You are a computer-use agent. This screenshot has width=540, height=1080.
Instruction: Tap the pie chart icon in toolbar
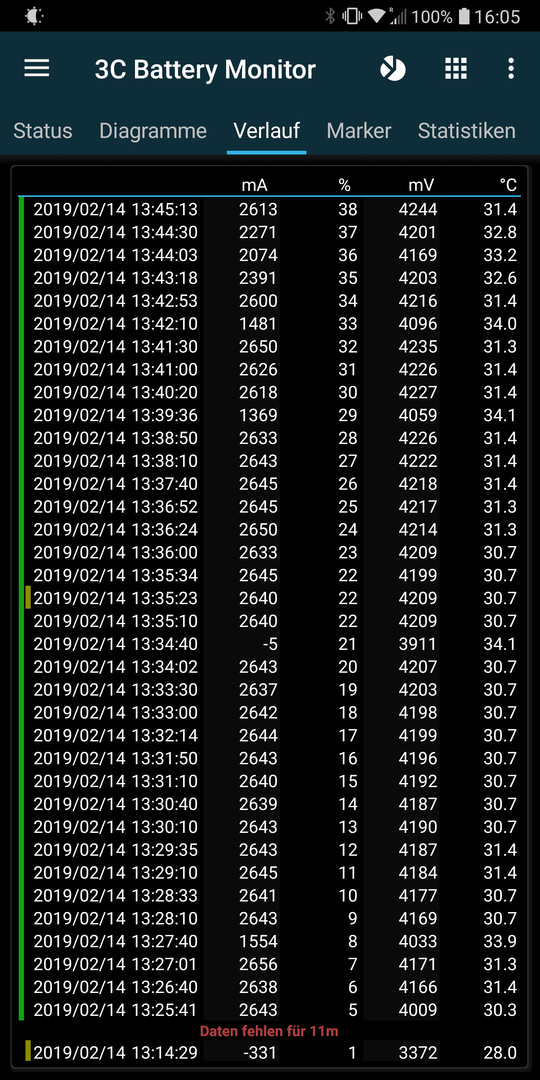[393, 68]
